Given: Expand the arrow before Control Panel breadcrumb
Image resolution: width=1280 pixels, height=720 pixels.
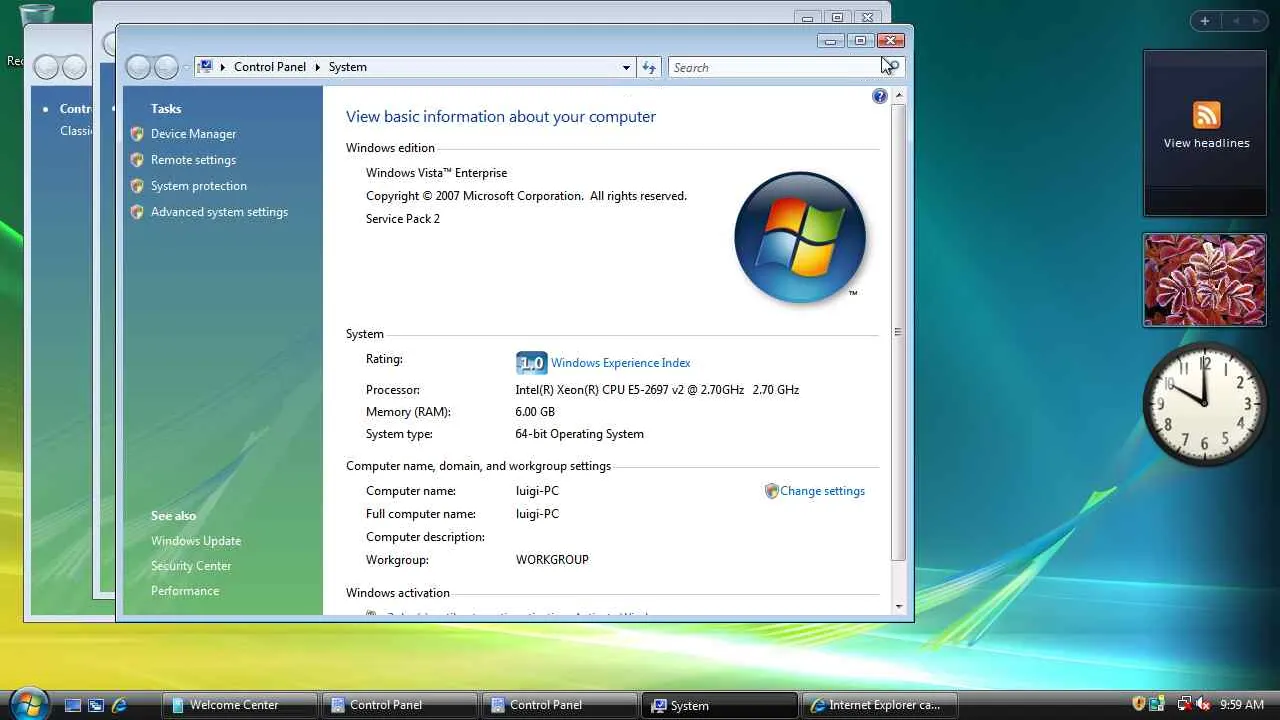Looking at the screenshot, I should (224, 67).
